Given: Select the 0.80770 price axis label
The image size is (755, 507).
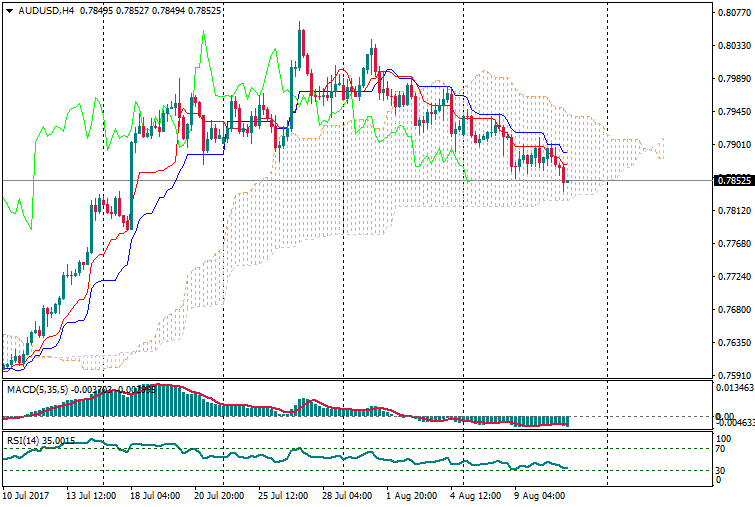Looking at the screenshot, I should (x=731, y=13).
